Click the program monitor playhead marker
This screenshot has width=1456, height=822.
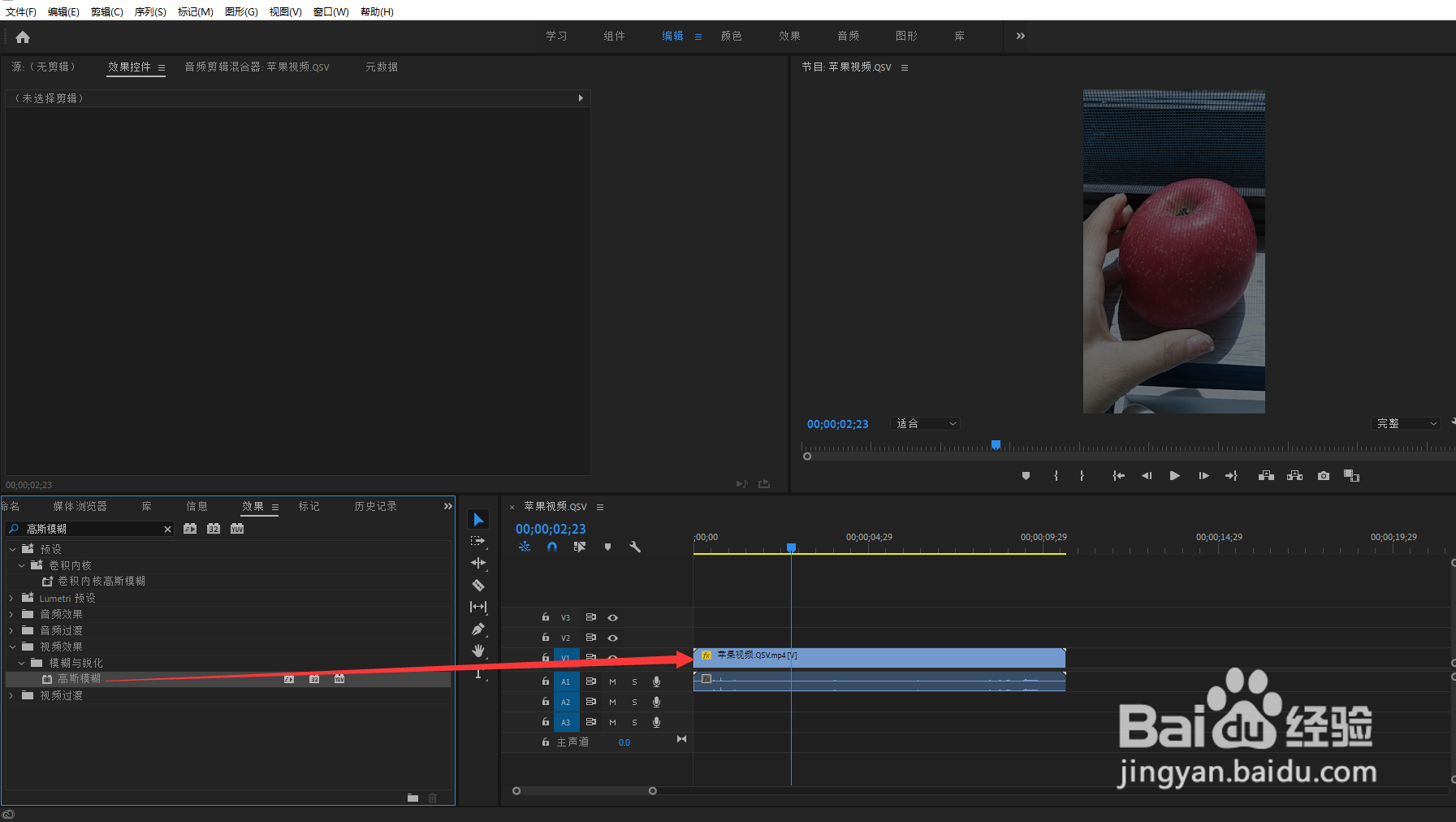(996, 445)
